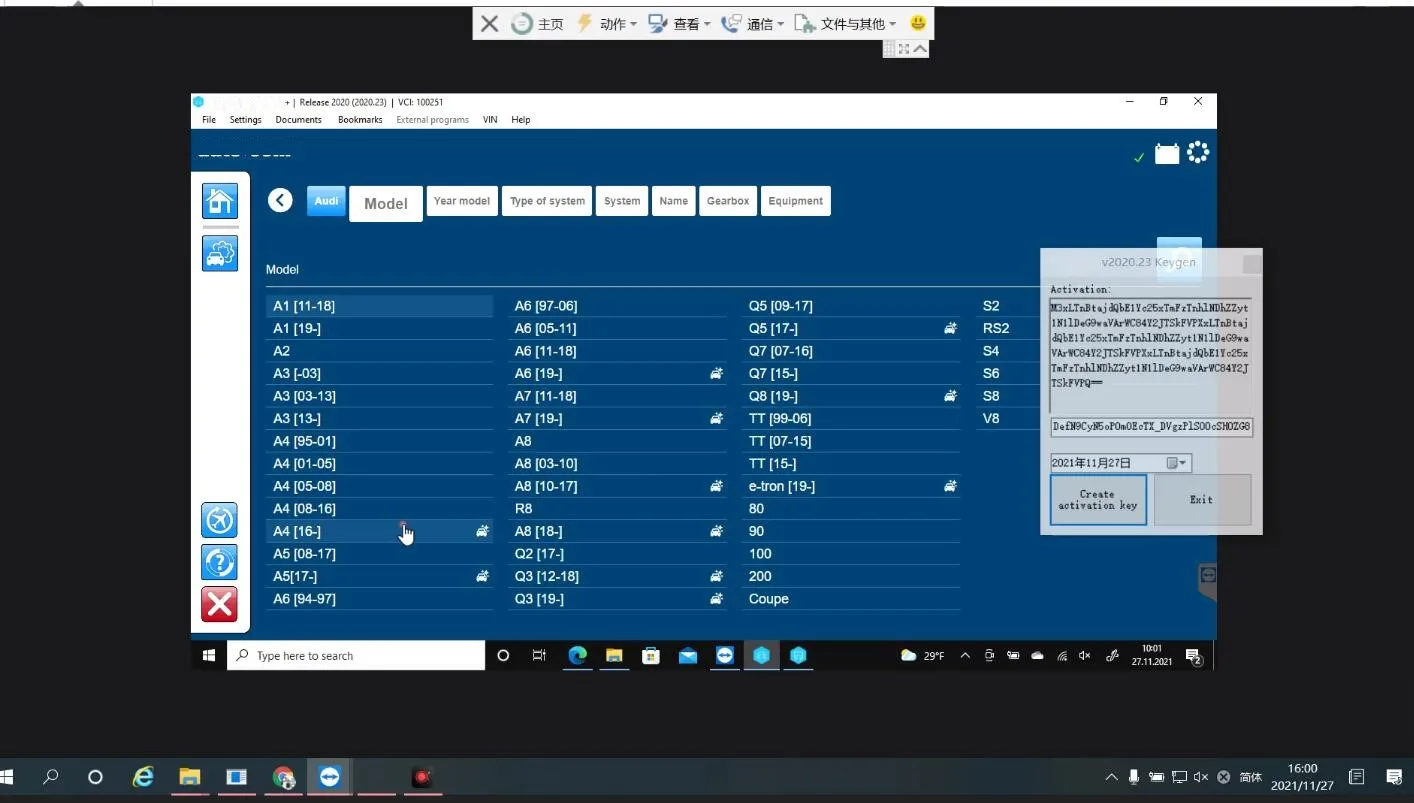Open Chrome on the local taskbar
The image size is (1414, 803).
pos(284,777)
